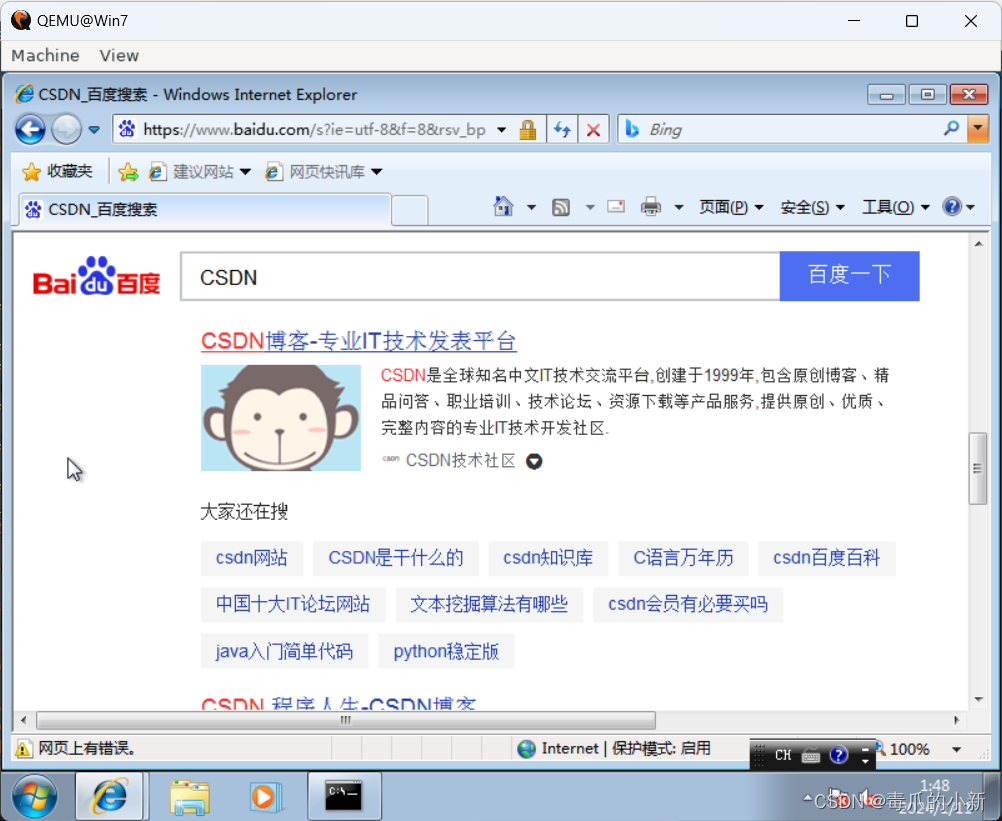Click the C语言万年历 related search
Image resolution: width=1002 pixels, height=821 pixels.
point(683,558)
